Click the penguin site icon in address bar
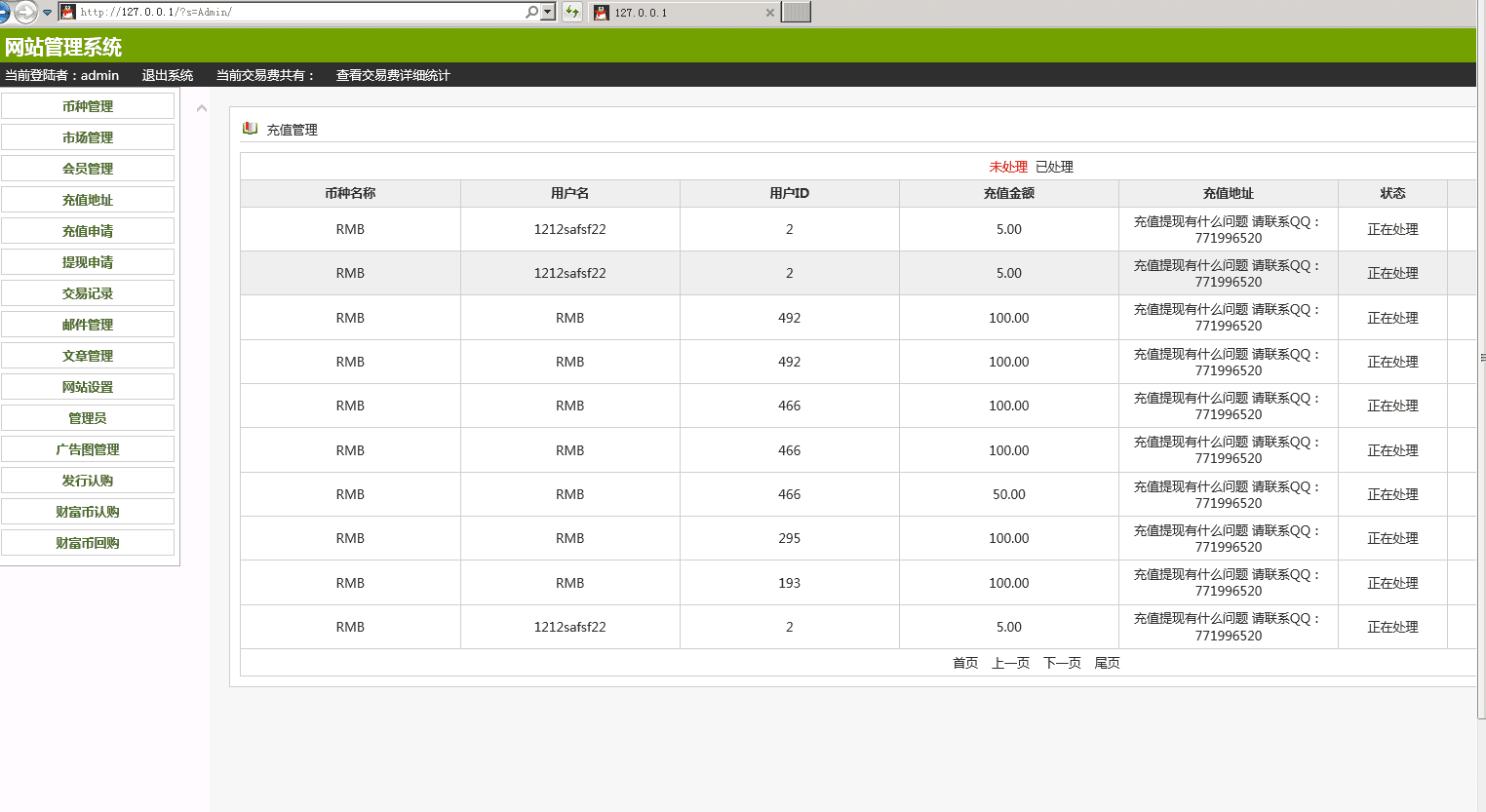The width and height of the screenshot is (1486, 812). pyautogui.click(x=68, y=12)
